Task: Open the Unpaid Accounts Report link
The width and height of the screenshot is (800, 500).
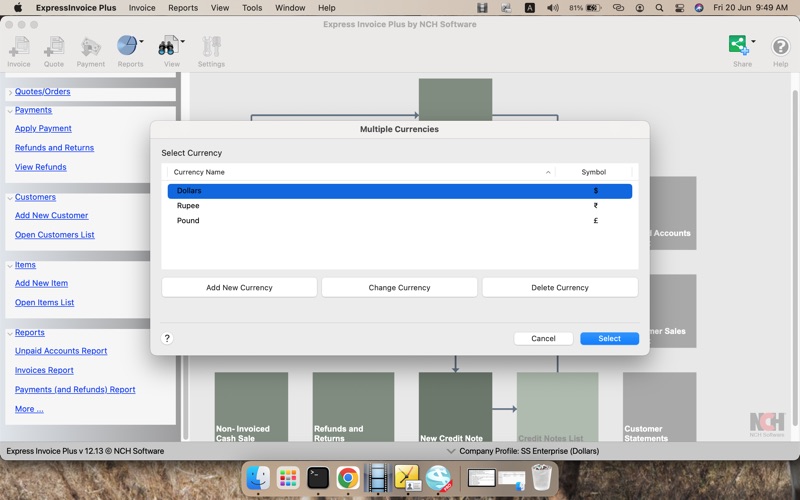Action: tap(61, 352)
